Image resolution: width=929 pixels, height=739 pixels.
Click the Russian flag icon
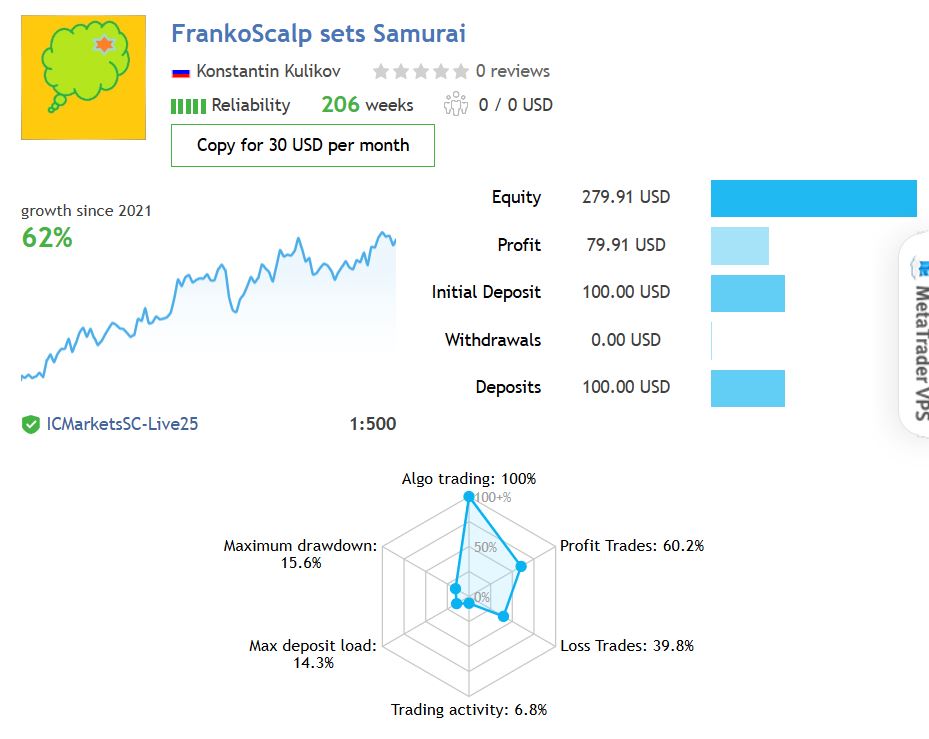(181, 72)
